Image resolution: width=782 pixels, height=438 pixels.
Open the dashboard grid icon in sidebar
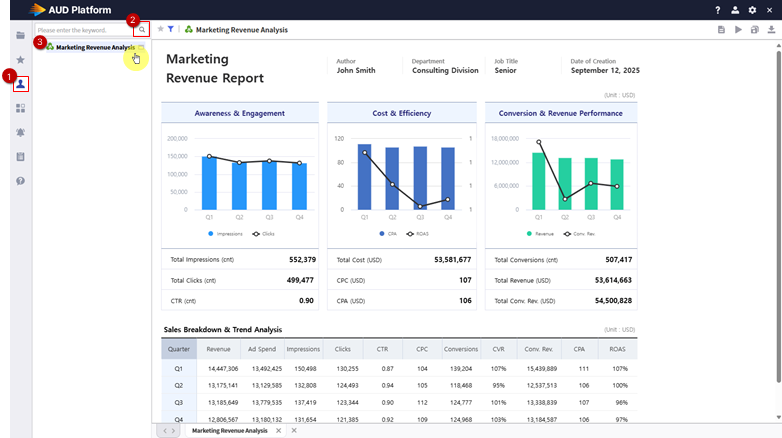20,108
